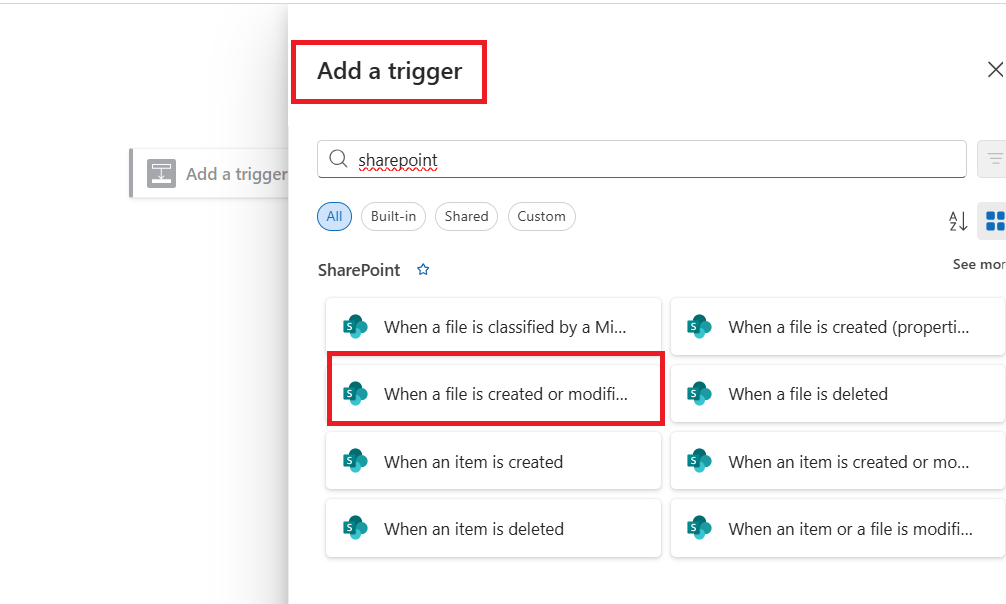Choose When a file is created (properties) trigger

coord(838,327)
